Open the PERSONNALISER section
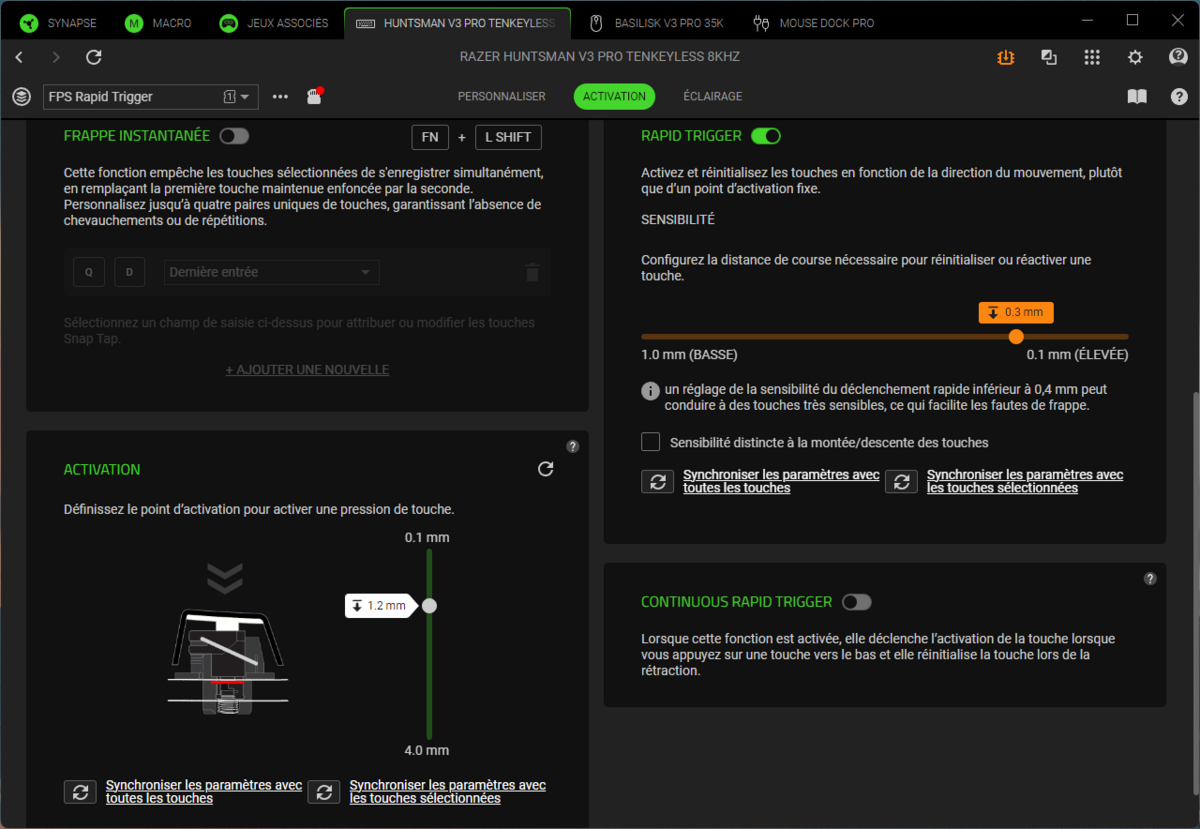1200x829 pixels. pos(502,97)
